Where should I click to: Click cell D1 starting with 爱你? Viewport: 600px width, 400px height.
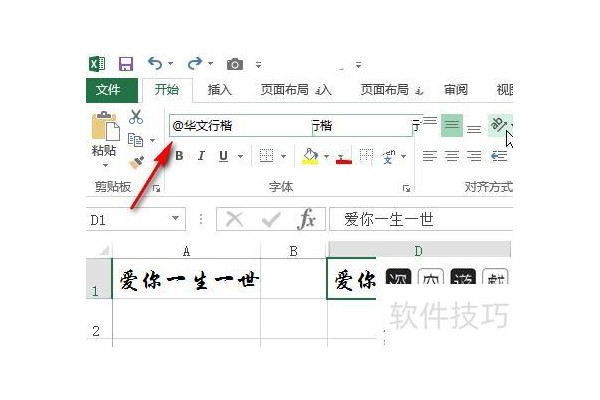[x=352, y=279]
